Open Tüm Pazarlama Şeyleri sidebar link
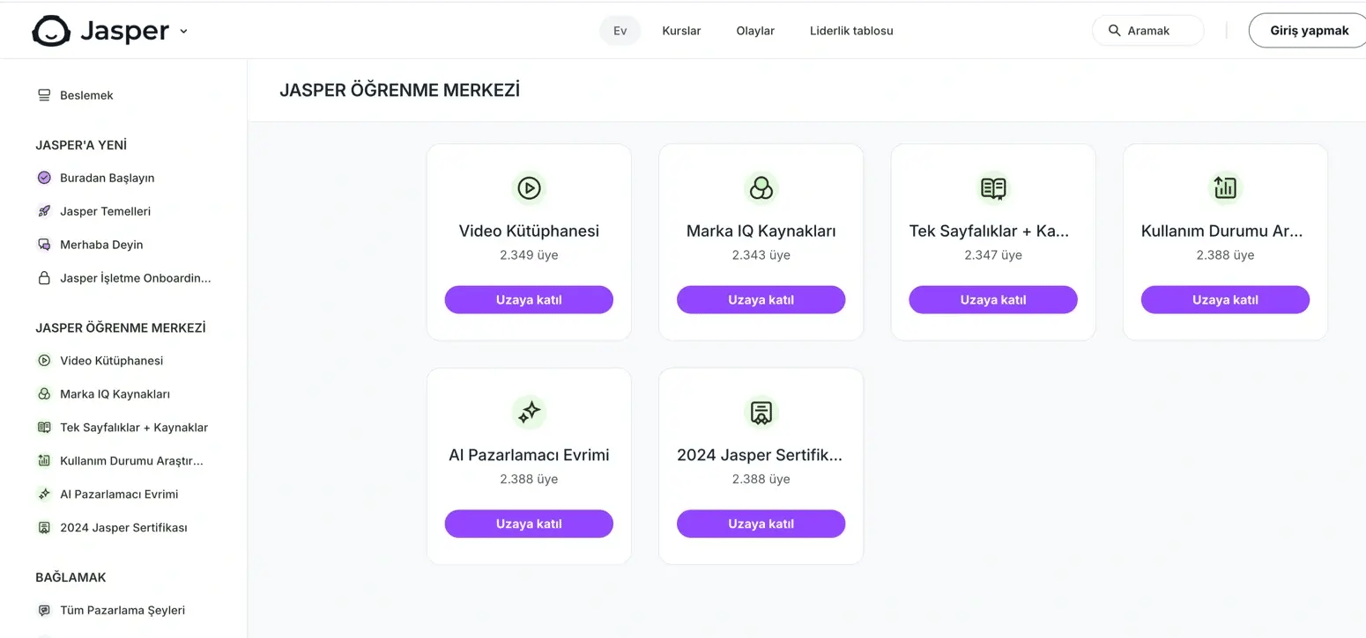 pos(122,610)
